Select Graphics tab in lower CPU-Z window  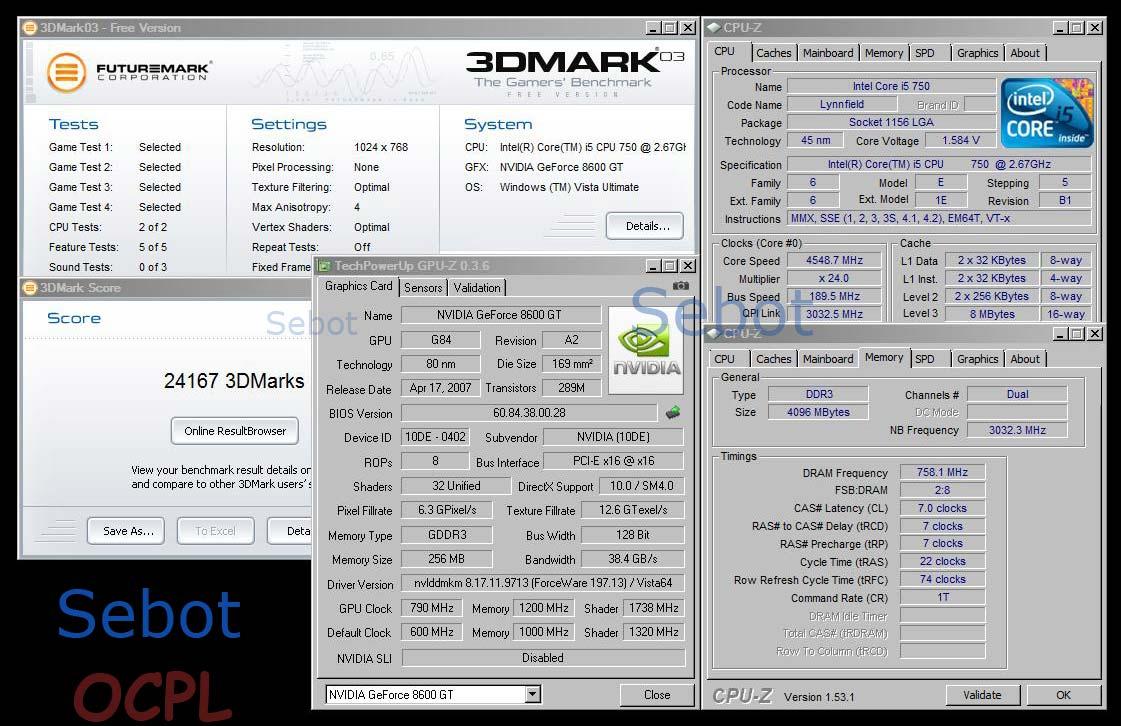pos(977,359)
